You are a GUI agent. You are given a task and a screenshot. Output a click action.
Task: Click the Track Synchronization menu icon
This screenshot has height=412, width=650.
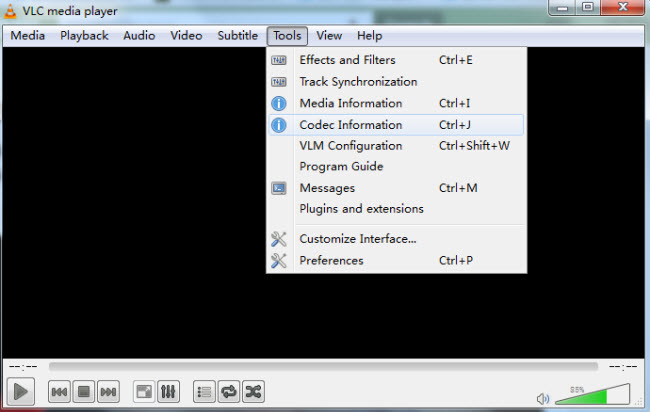(x=279, y=82)
